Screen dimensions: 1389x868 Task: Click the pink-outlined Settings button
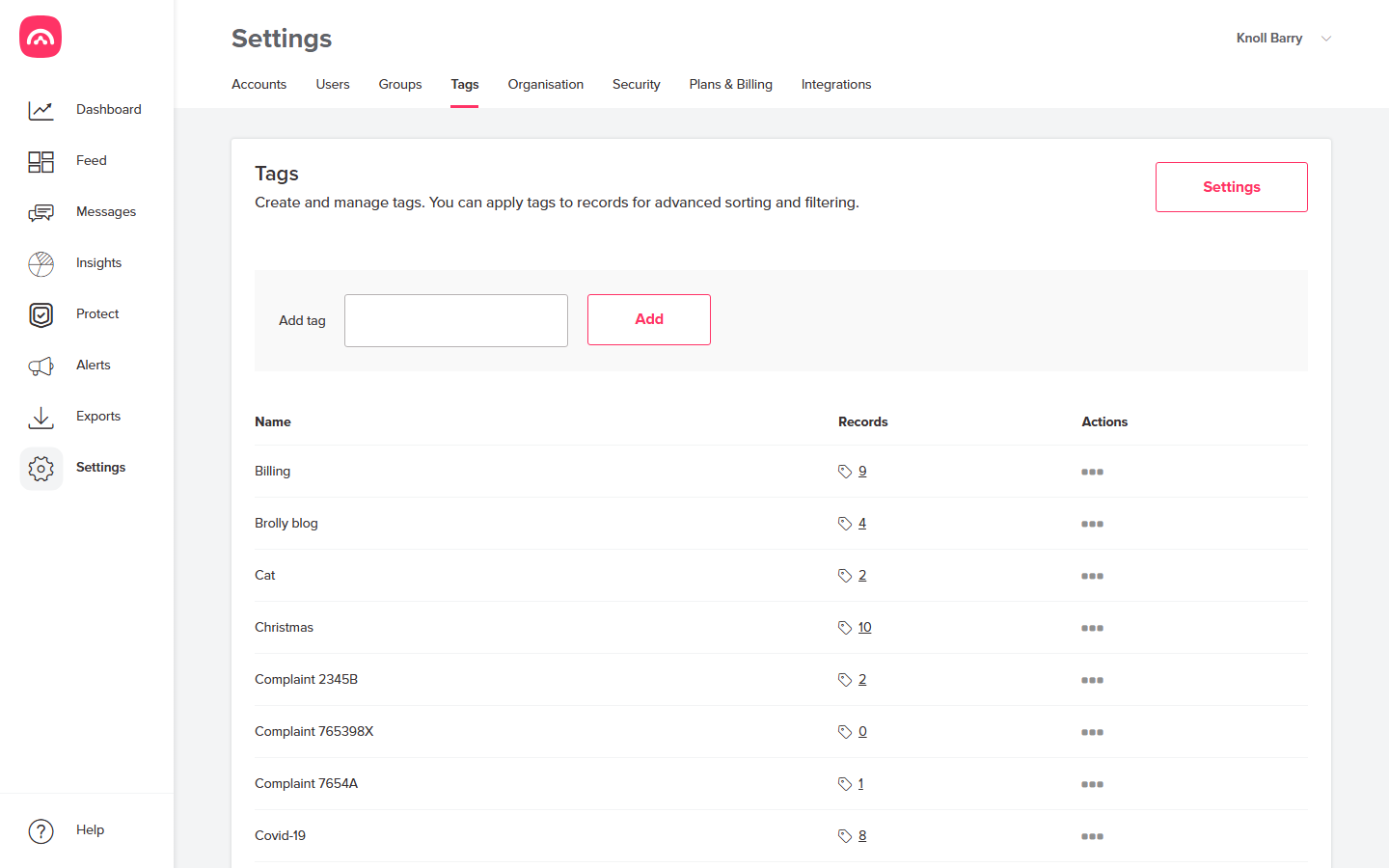(1232, 187)
